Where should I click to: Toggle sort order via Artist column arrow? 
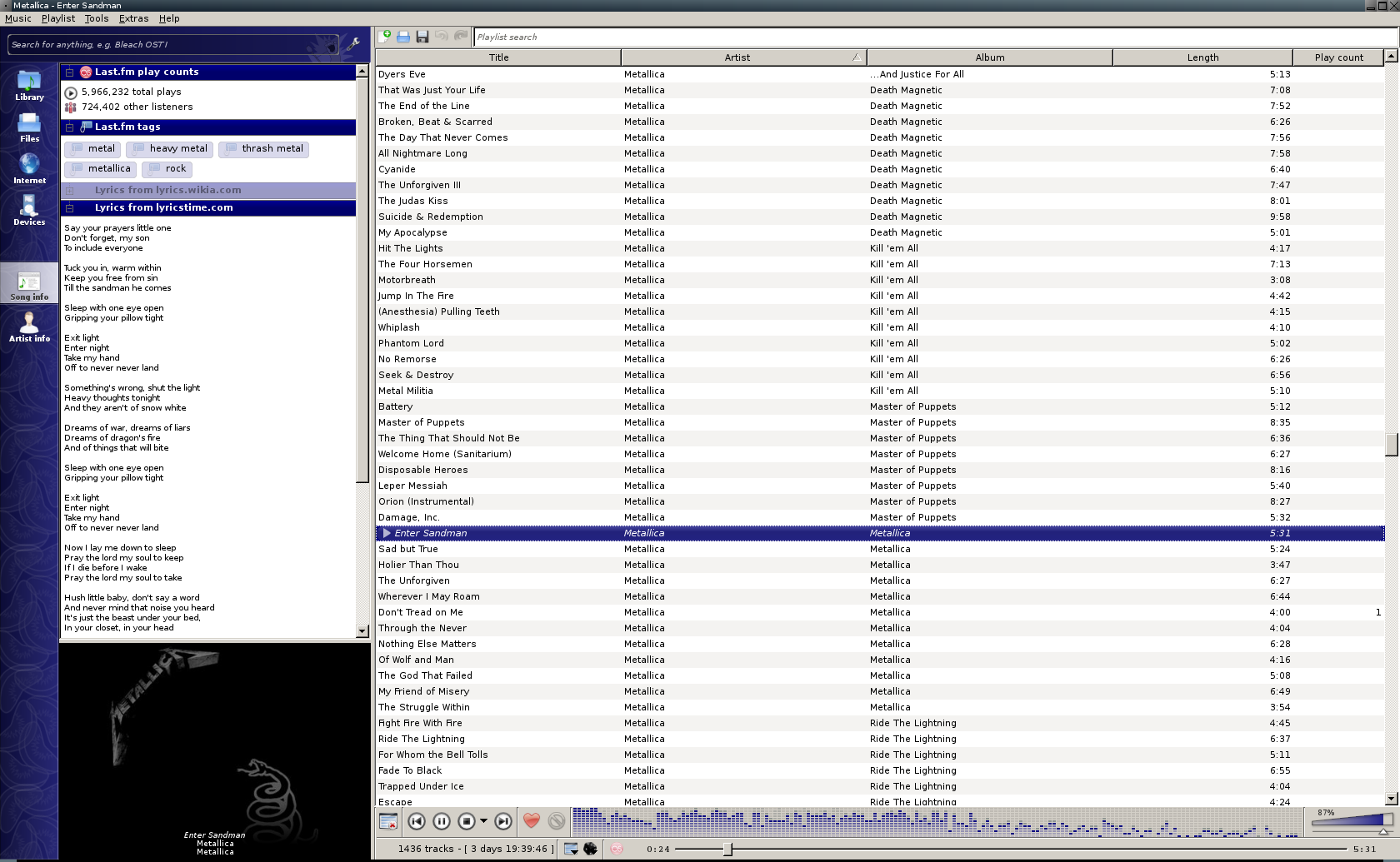click(x=857, y=57)
